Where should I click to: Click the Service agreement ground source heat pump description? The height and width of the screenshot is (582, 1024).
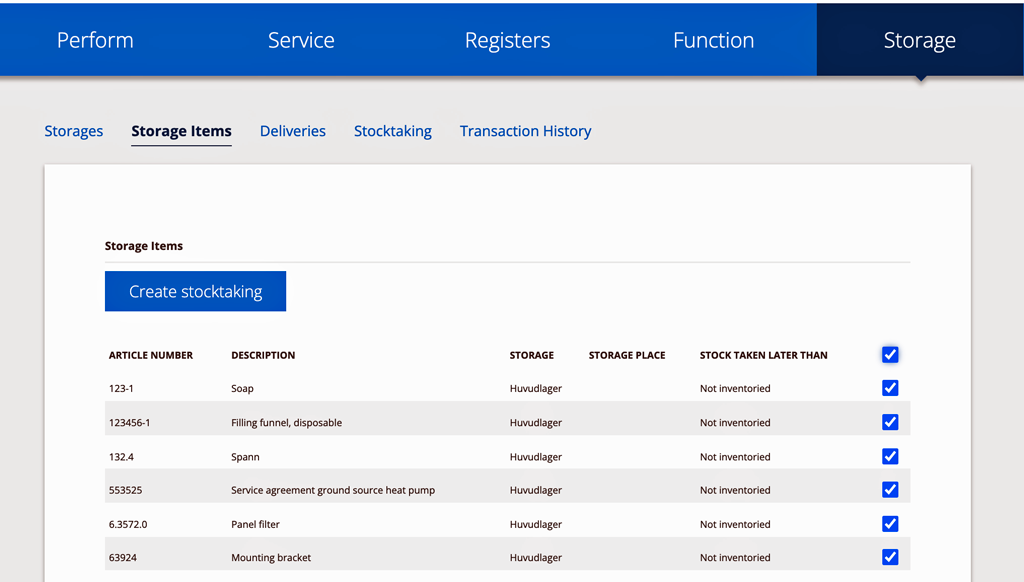333,490
